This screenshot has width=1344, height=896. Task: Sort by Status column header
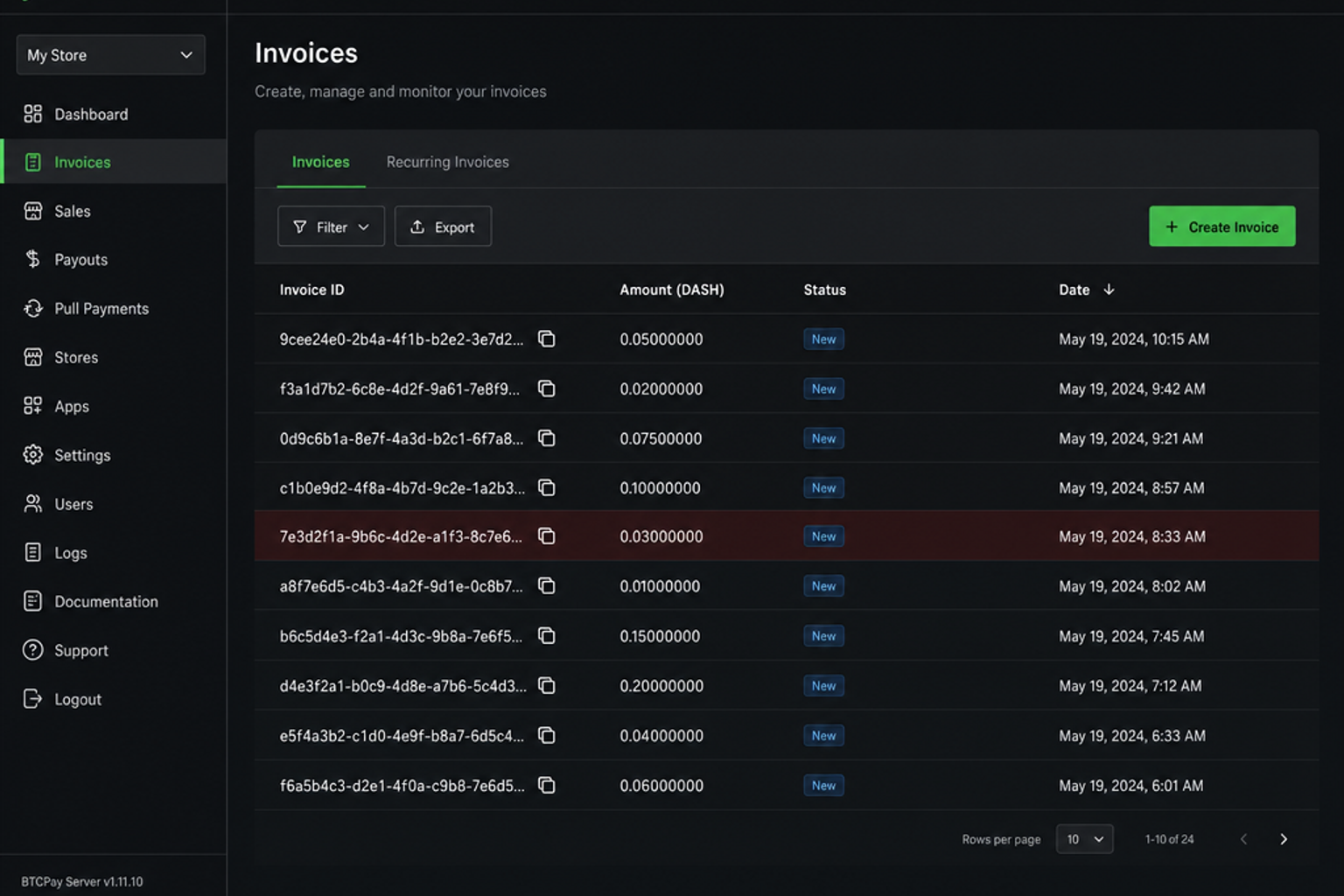824,290
